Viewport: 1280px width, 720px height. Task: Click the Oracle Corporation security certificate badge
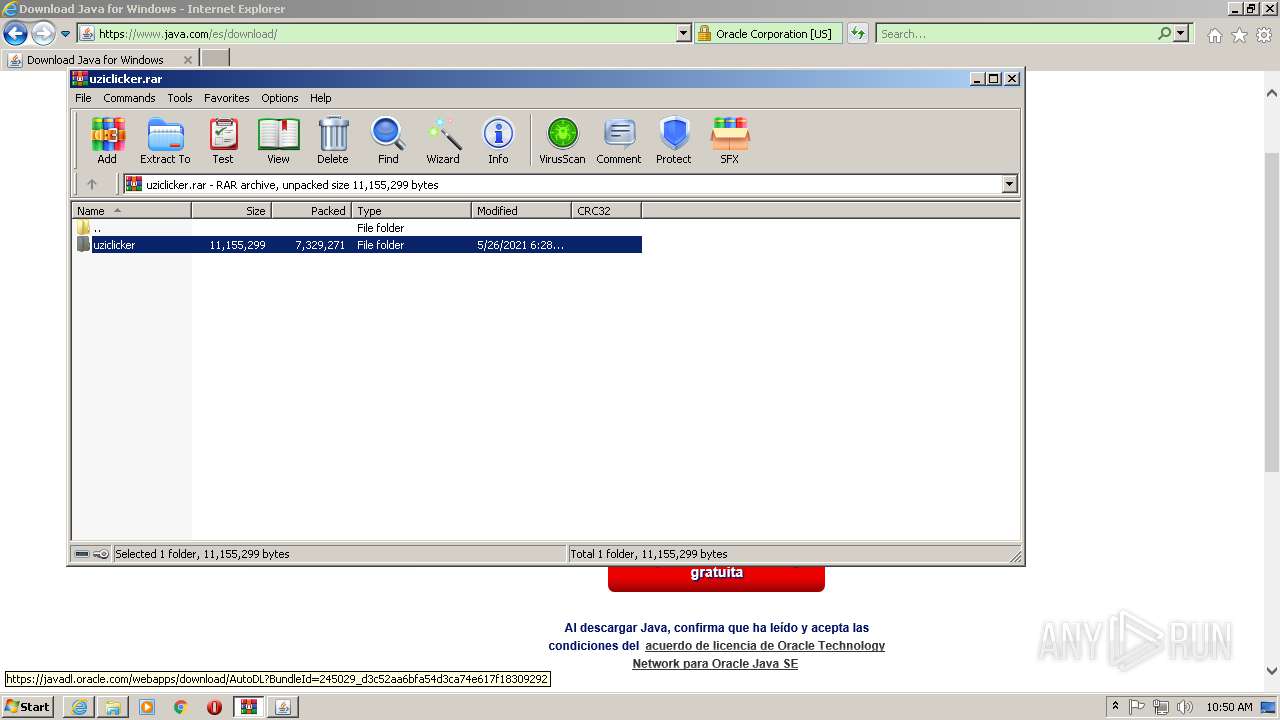pyautogui.click(x=768, y=34)
